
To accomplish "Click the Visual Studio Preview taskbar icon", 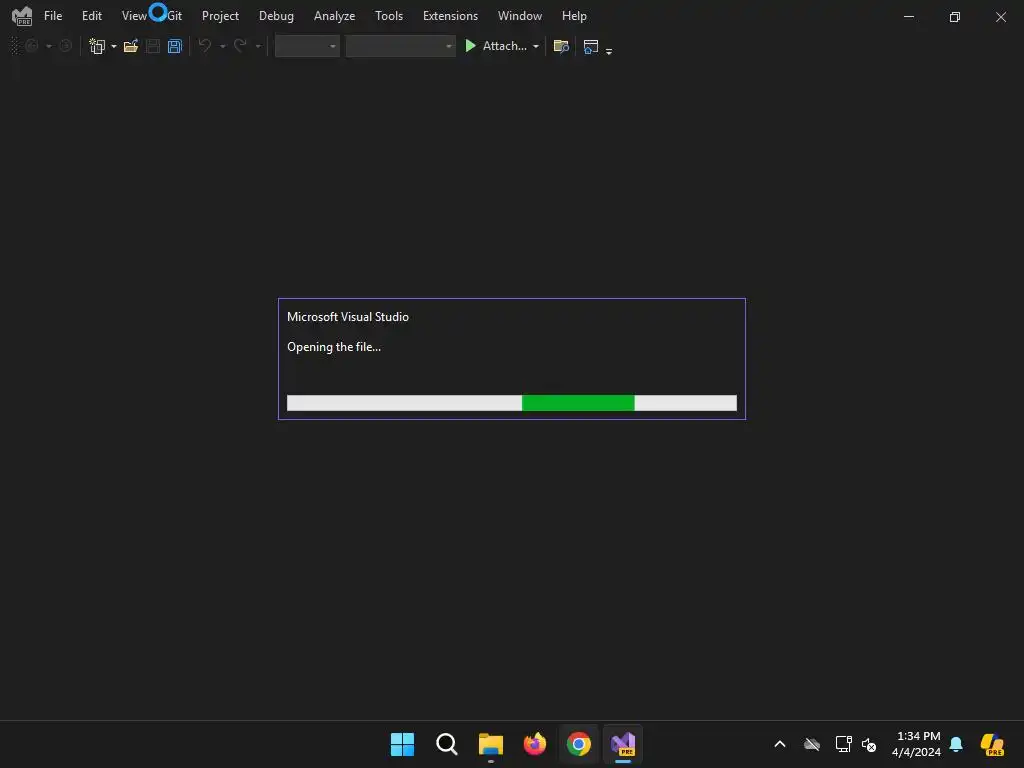I will (x=623, y=744).
